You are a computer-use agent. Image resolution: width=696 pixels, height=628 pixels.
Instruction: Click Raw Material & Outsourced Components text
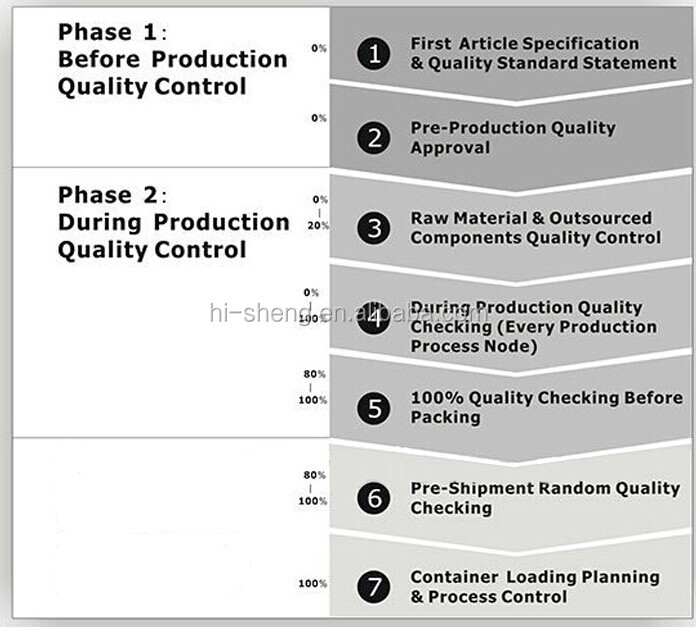536,228
